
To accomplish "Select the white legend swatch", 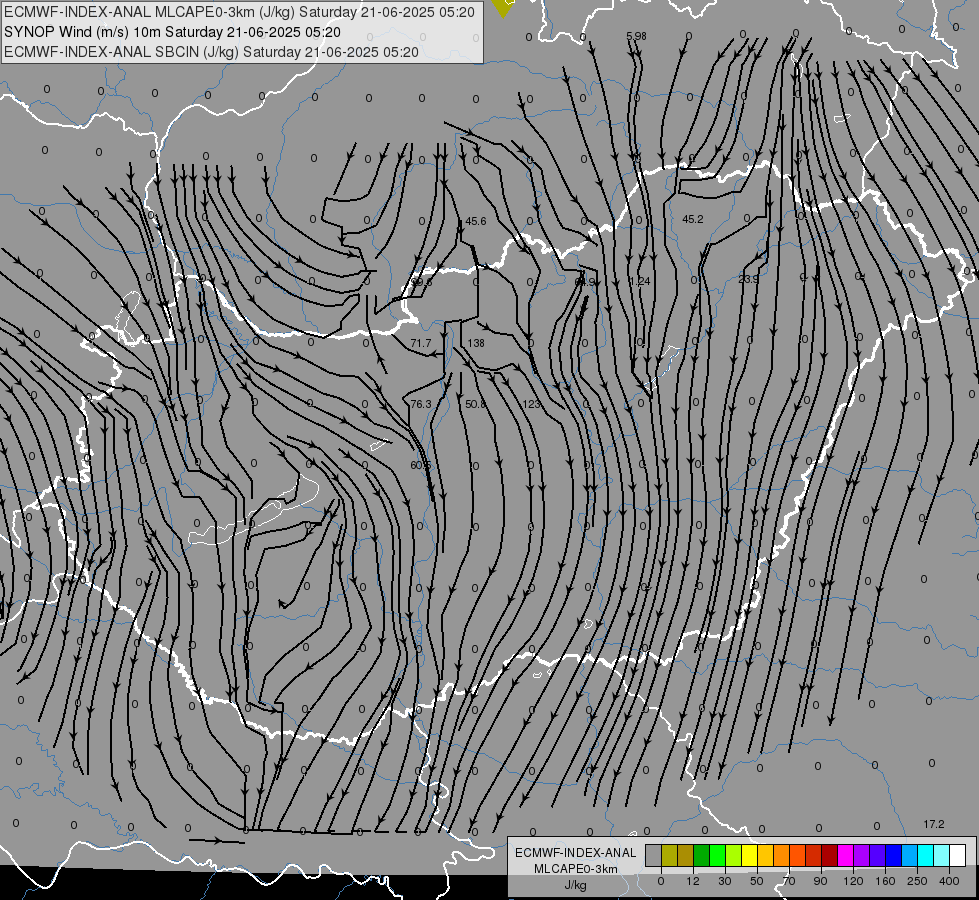I will click(x=958, y=855).
